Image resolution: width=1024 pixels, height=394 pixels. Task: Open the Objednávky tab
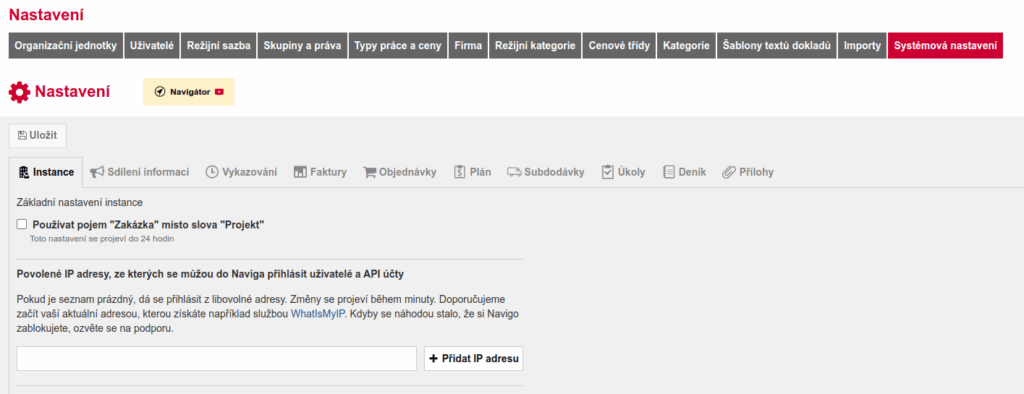click(x=400, y=172)
